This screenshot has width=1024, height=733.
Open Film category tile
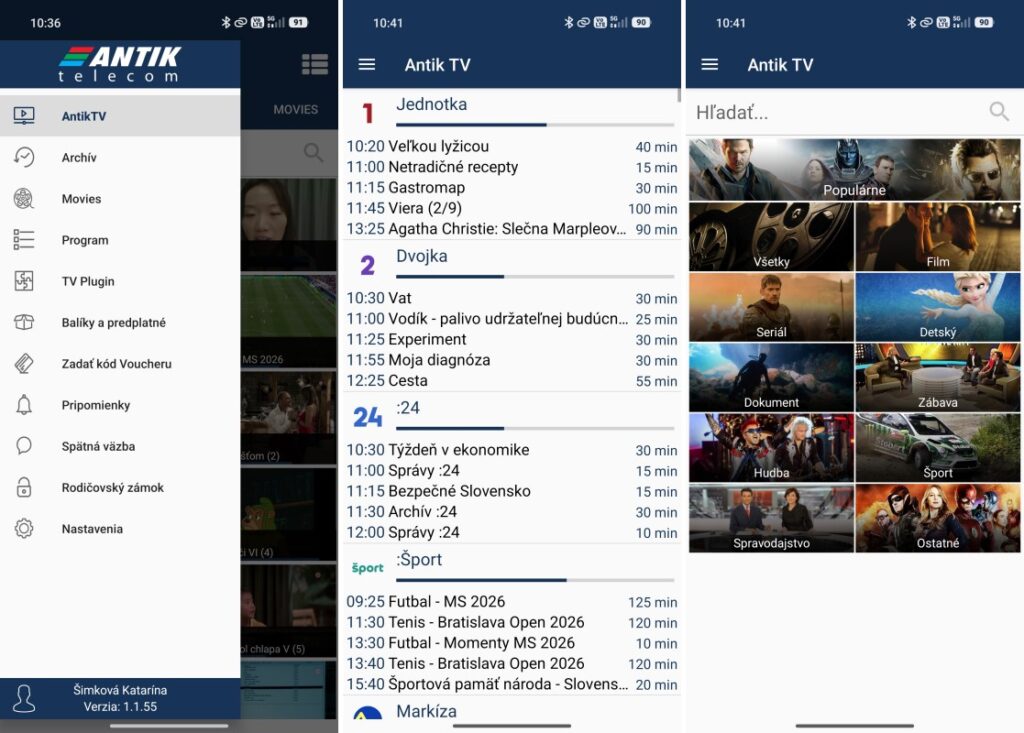938,236
